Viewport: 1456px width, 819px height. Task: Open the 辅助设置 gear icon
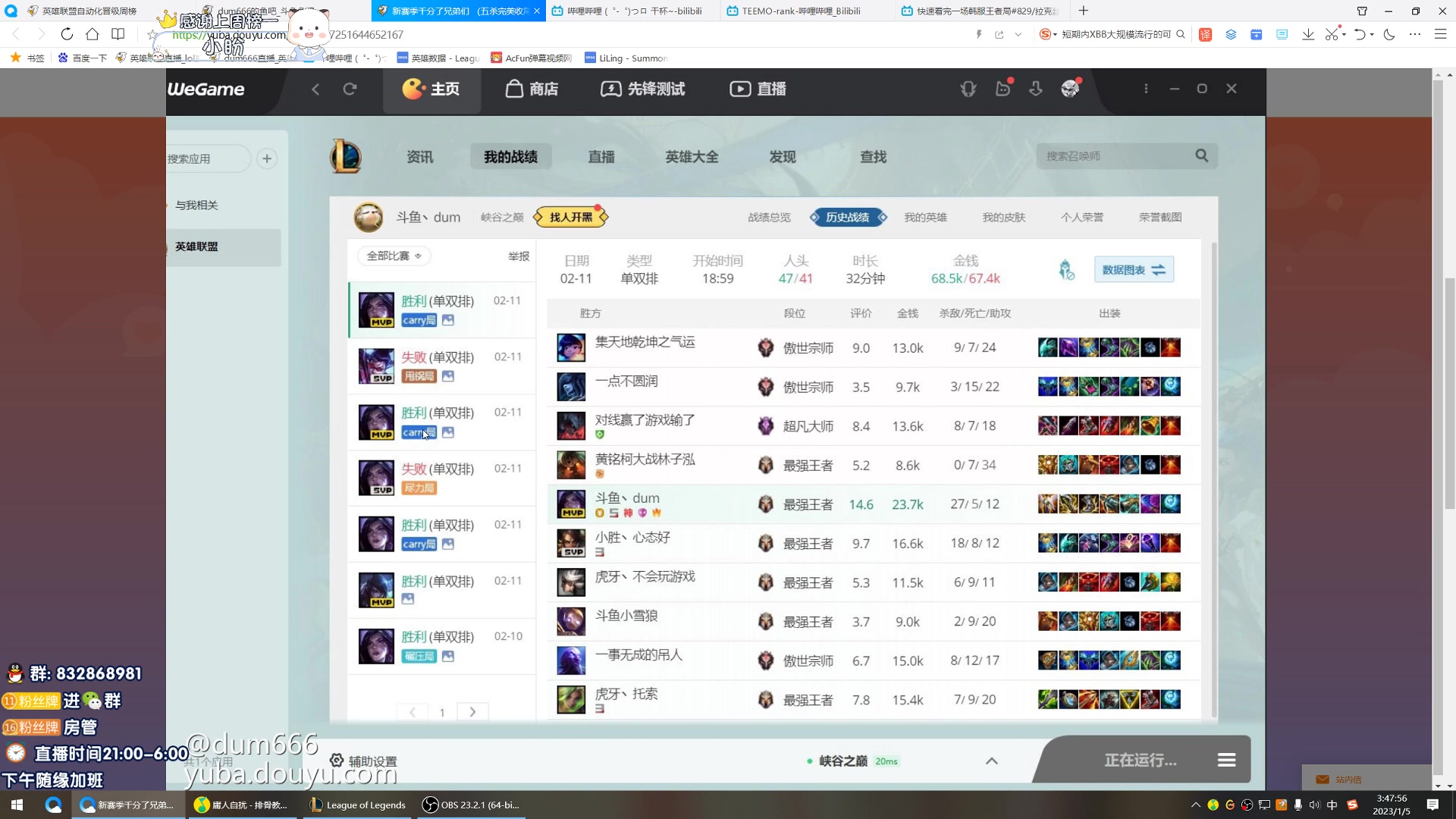pos(337,761)
